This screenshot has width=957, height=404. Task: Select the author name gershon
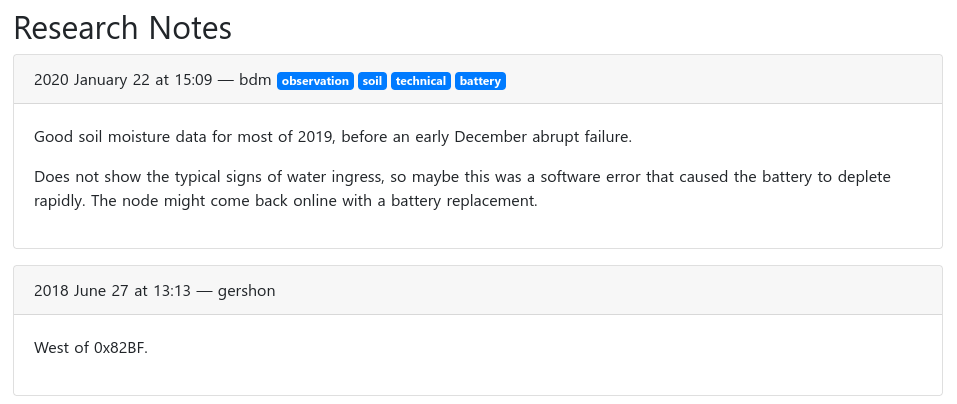246,291
